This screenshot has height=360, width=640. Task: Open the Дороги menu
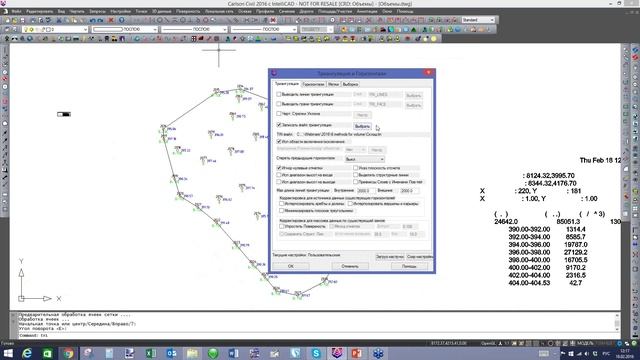tap(307, 11)
